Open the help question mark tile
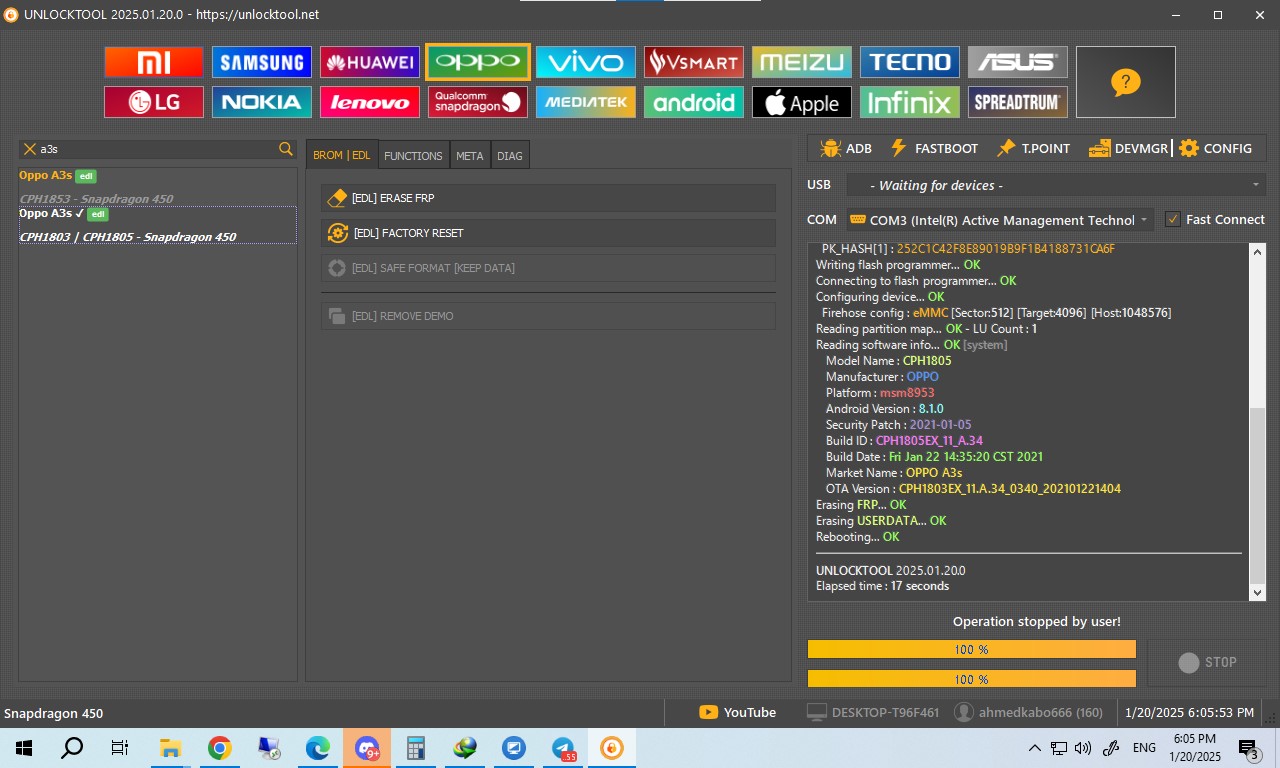The width and height of the screenshot is (1280, 768). 1126,82
